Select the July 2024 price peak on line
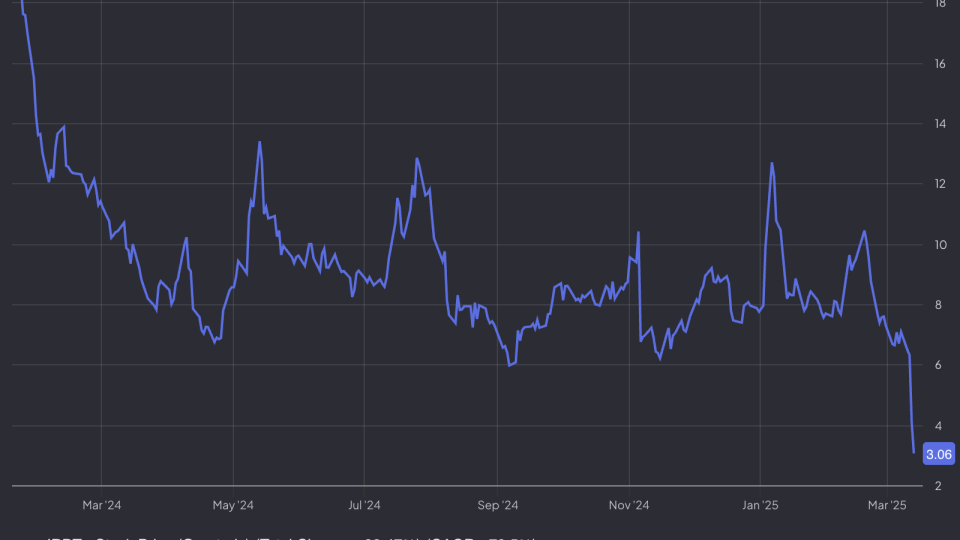Viewport: 960px width, 540px height. pyautogui.click(x=417, y=158)
